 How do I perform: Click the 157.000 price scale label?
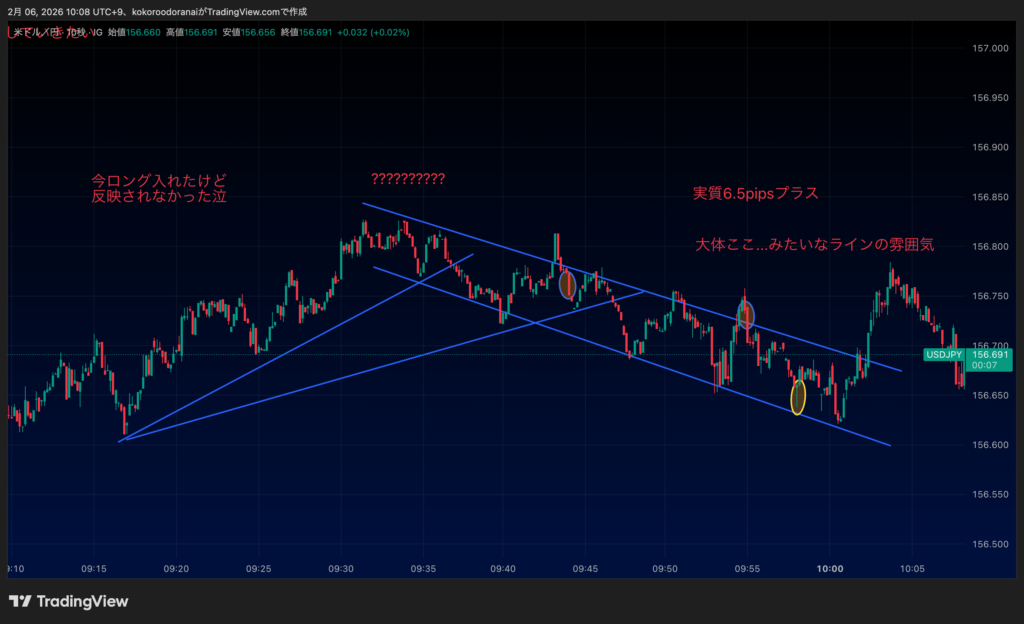[x=989, y=48]
